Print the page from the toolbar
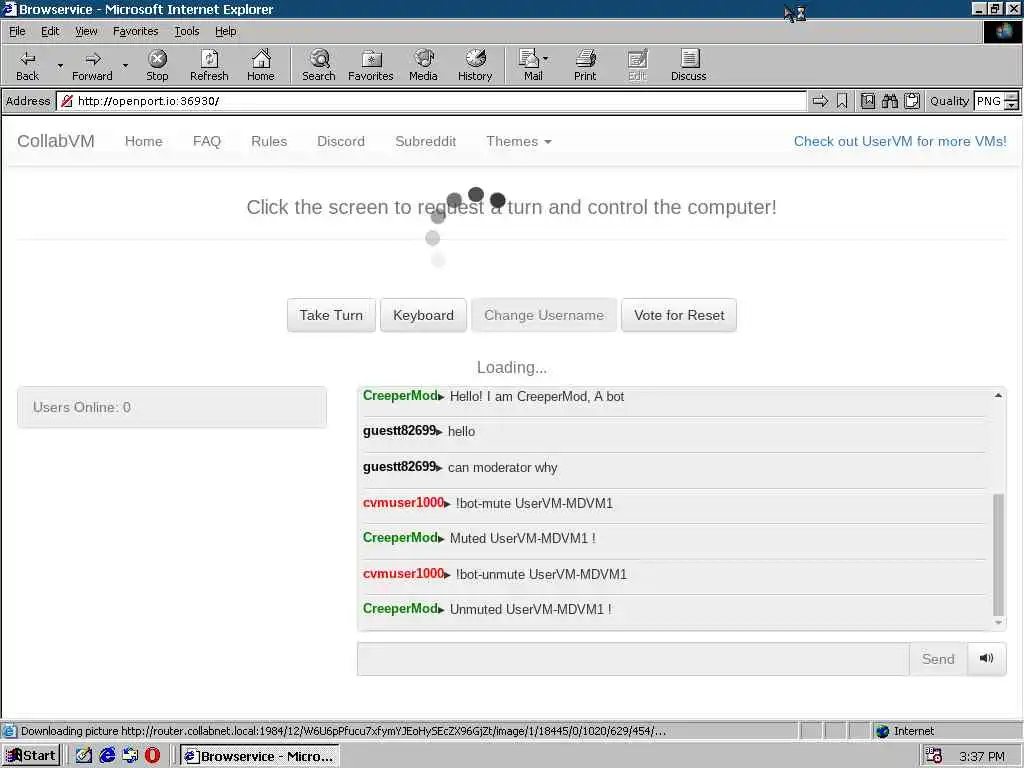This screenshot has height=768, width=1024. [x=585, y=65]
